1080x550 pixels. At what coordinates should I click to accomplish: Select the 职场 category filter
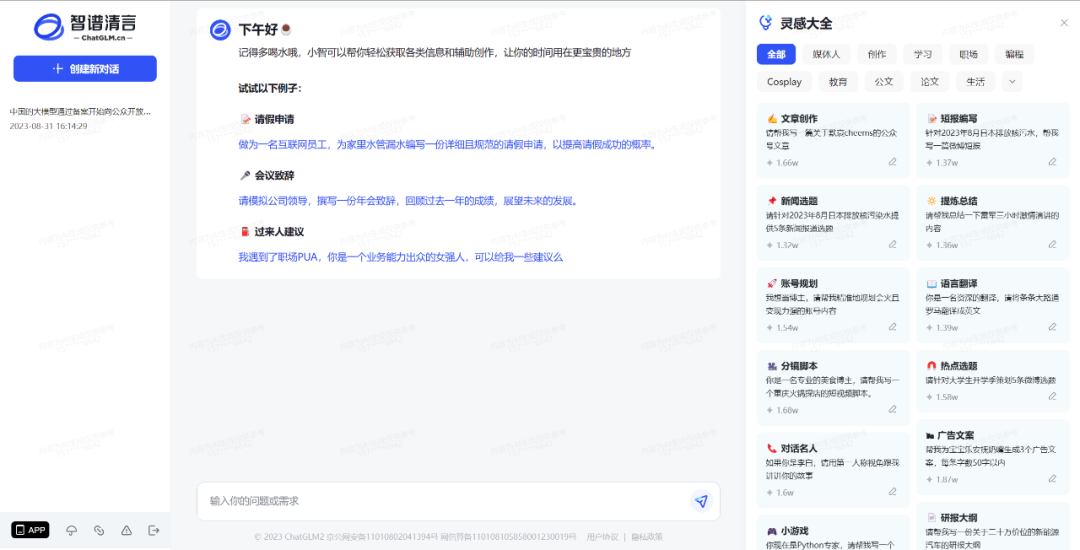(x=968, y=54)
